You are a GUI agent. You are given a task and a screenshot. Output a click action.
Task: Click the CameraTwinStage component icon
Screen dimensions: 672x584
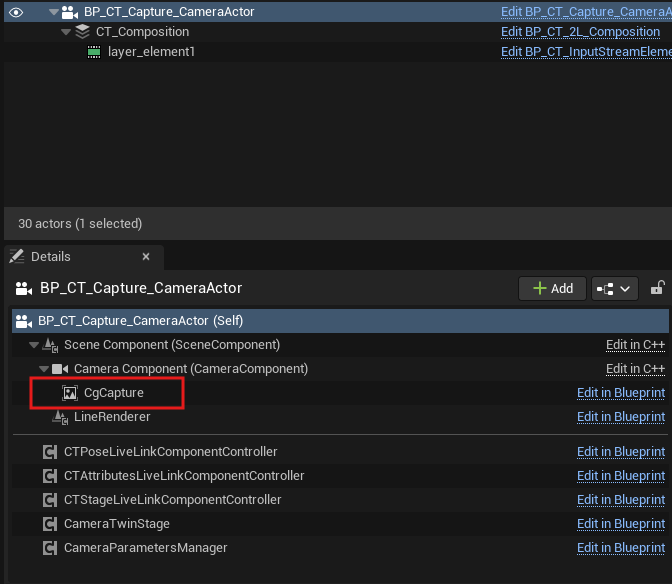coord(50,524)
